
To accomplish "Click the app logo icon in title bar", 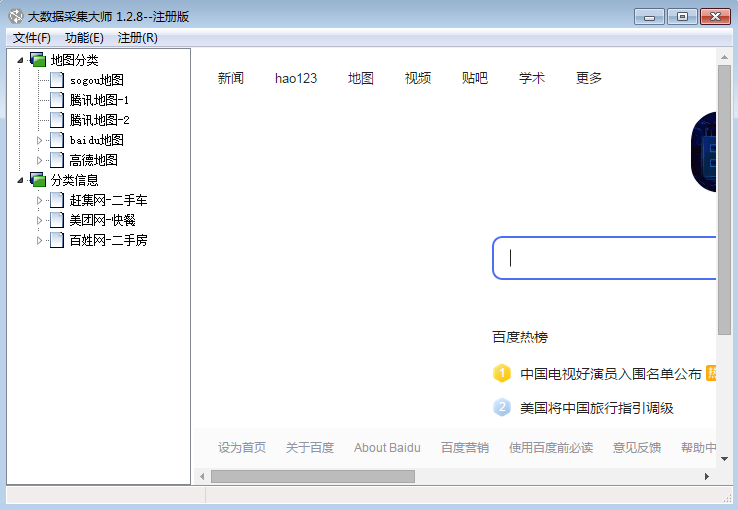I will pos(16,16).
